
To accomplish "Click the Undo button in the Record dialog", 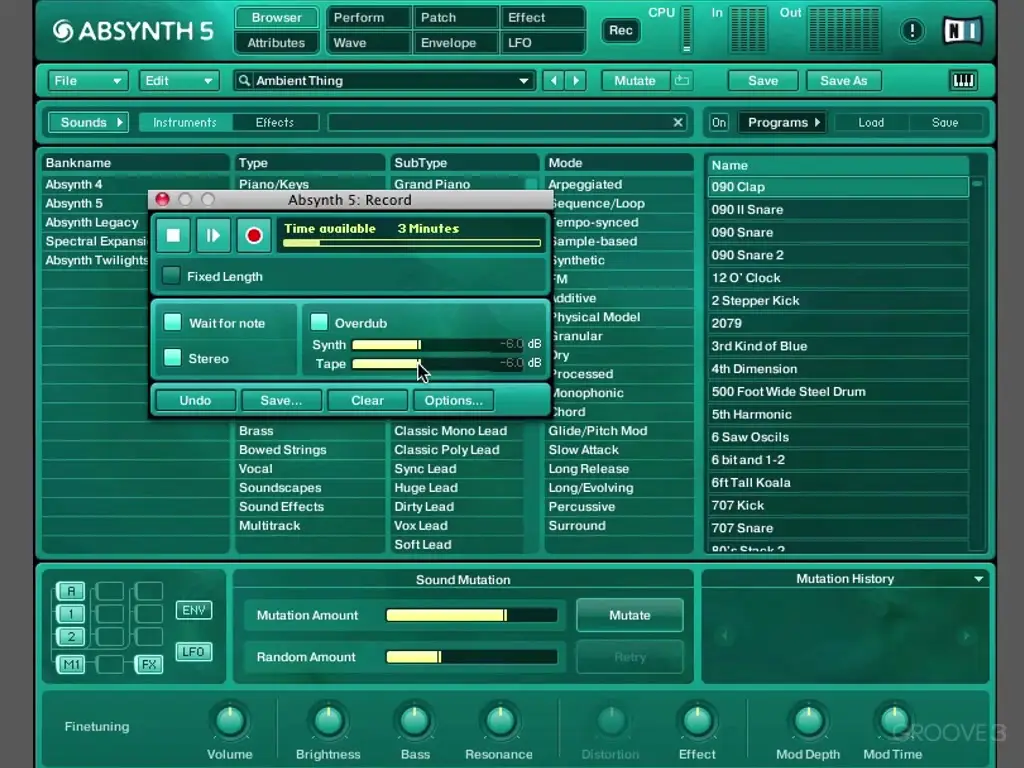I will 195,400.
